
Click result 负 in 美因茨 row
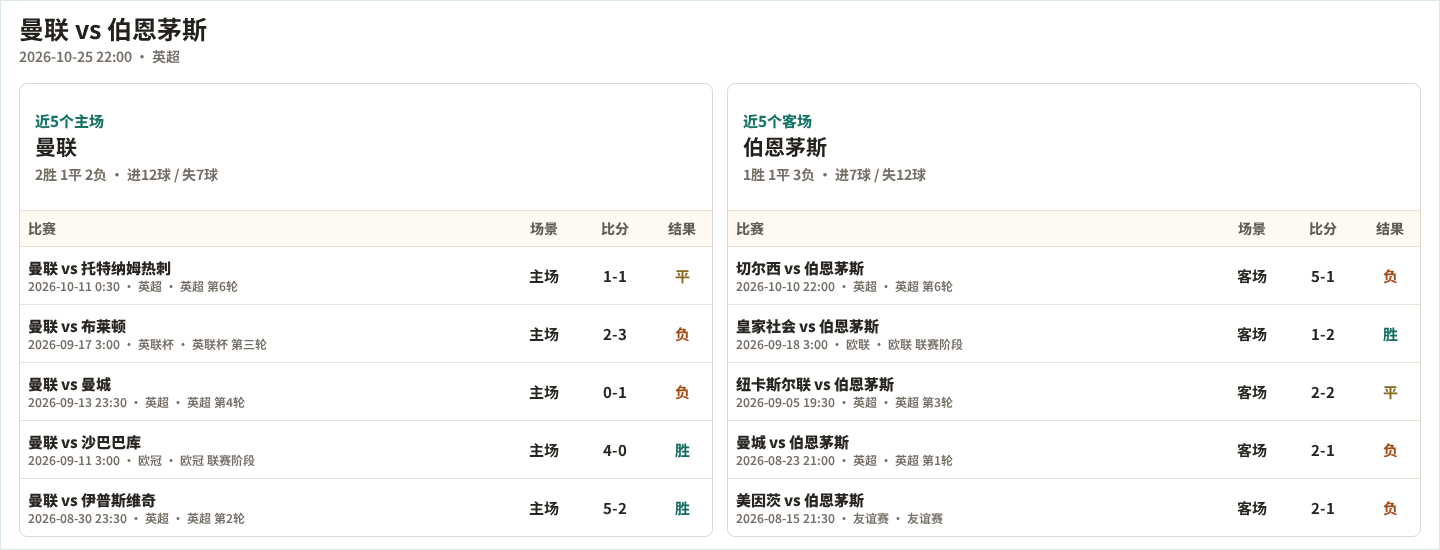(x=1390, y=508)
